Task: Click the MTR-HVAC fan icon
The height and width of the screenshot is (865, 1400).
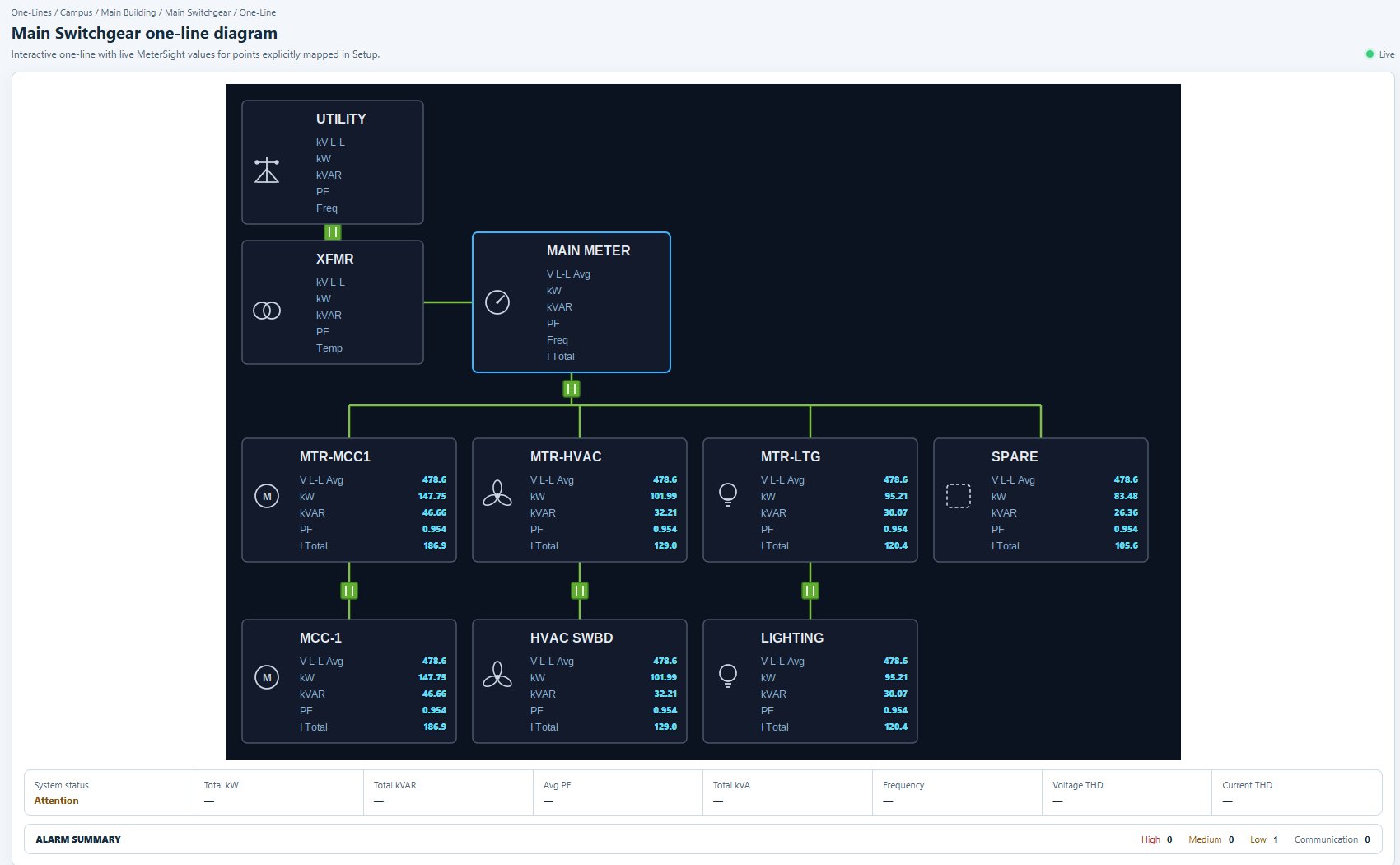Action: [x=497, y=493]
